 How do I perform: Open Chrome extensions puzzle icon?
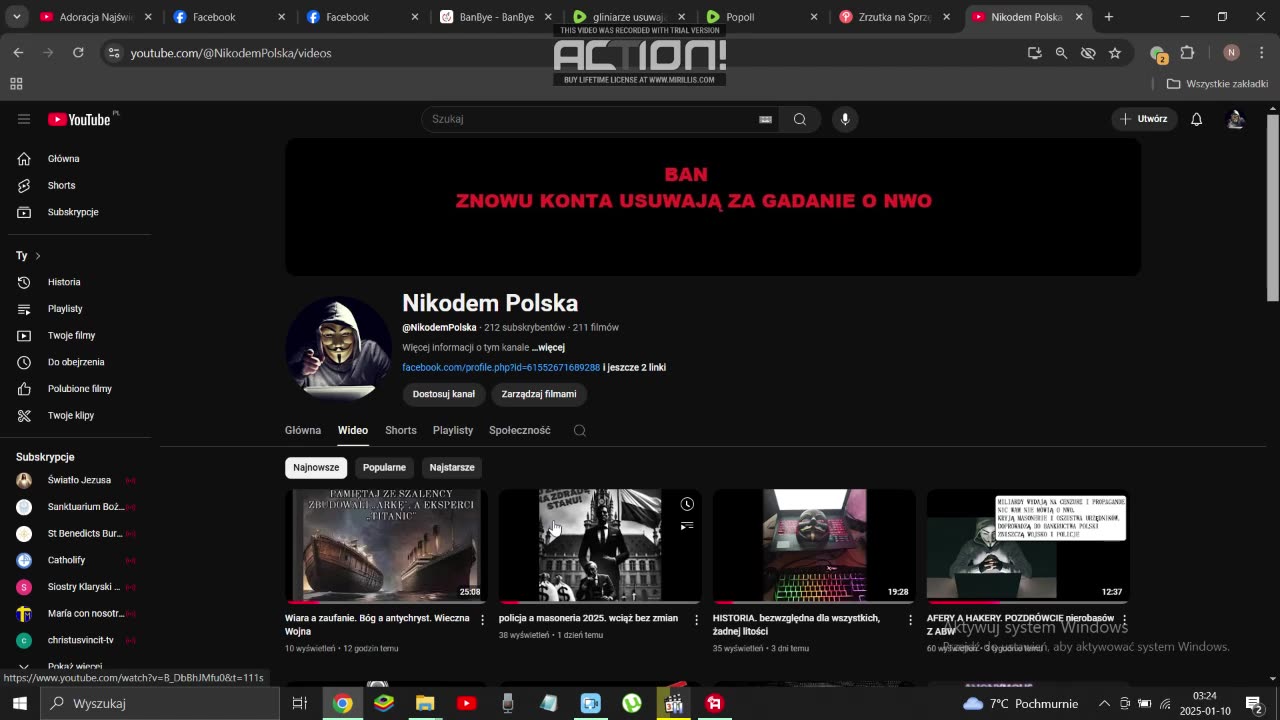1188,53
